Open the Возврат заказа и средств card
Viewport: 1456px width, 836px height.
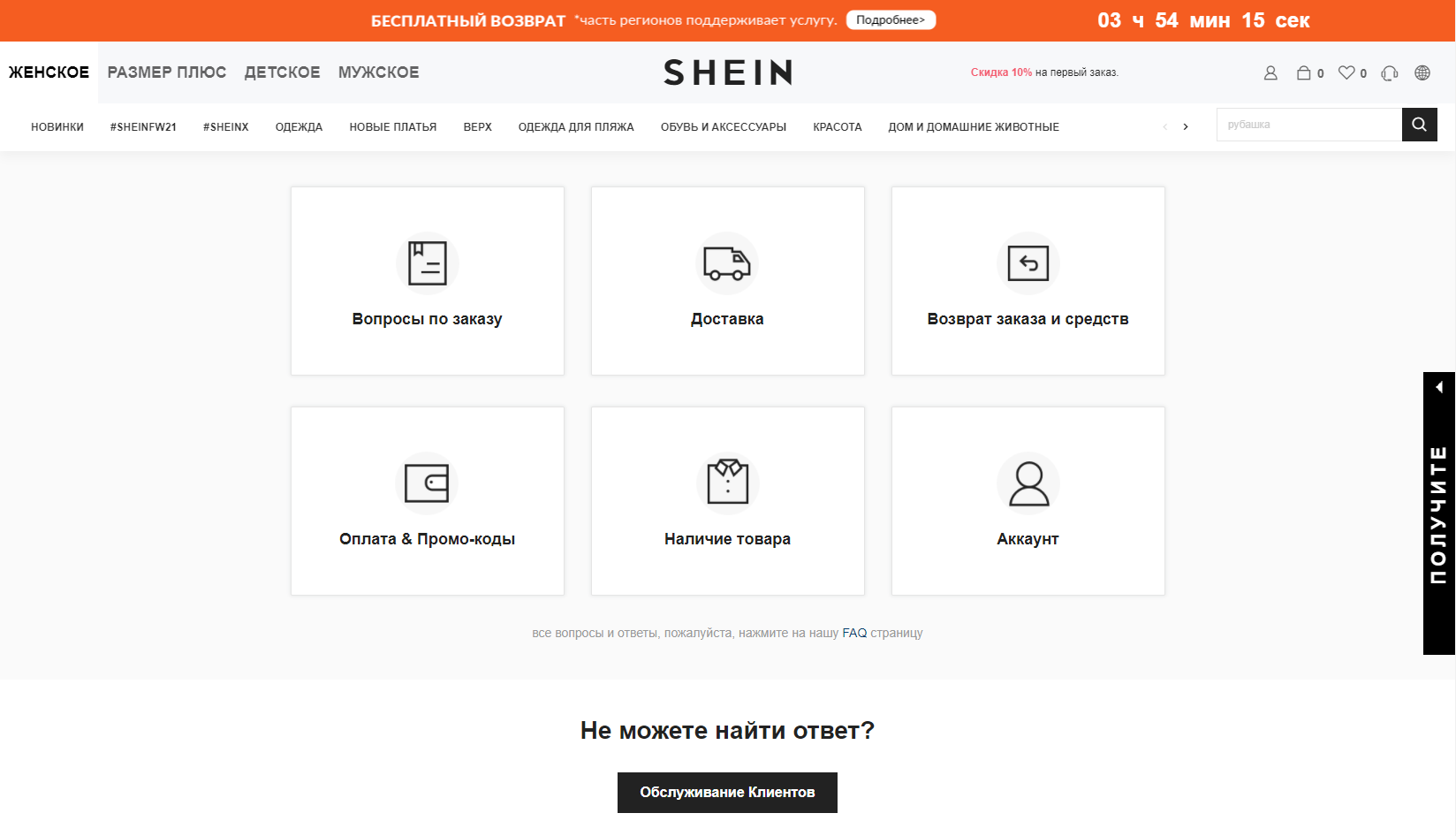click(x=1028, y=281)
